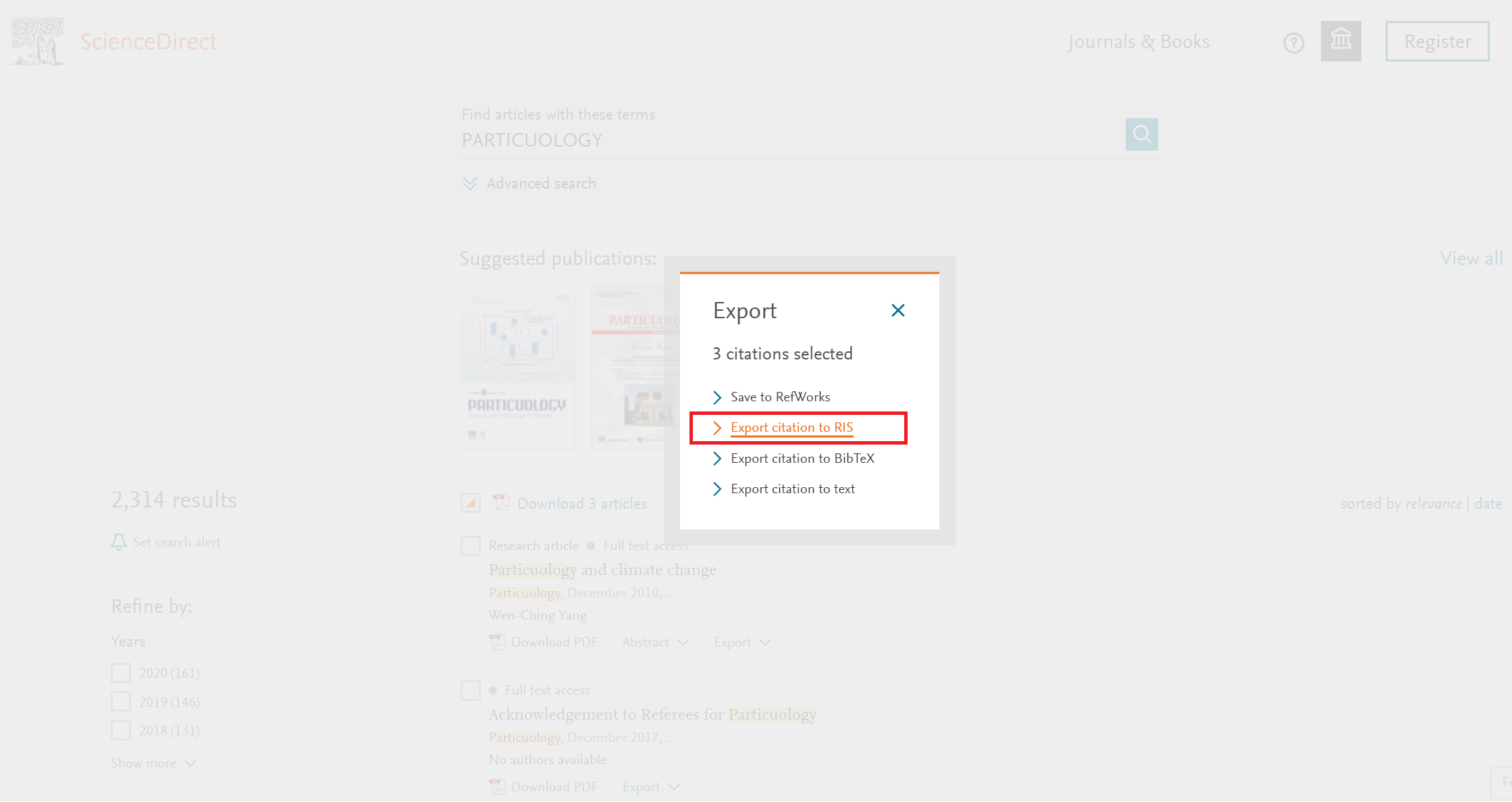Select checkbox for Acknowledgement to Referees article
1512x802 pixels.
pos(471,691)
